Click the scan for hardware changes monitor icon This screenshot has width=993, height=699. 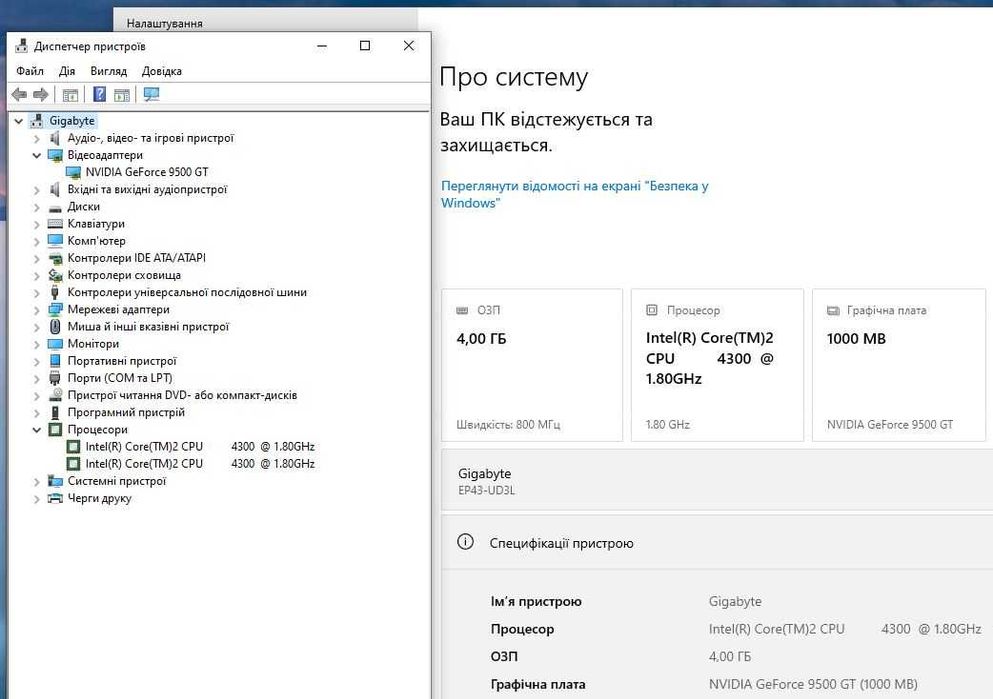pyautogui.click(x=151, y=95)
